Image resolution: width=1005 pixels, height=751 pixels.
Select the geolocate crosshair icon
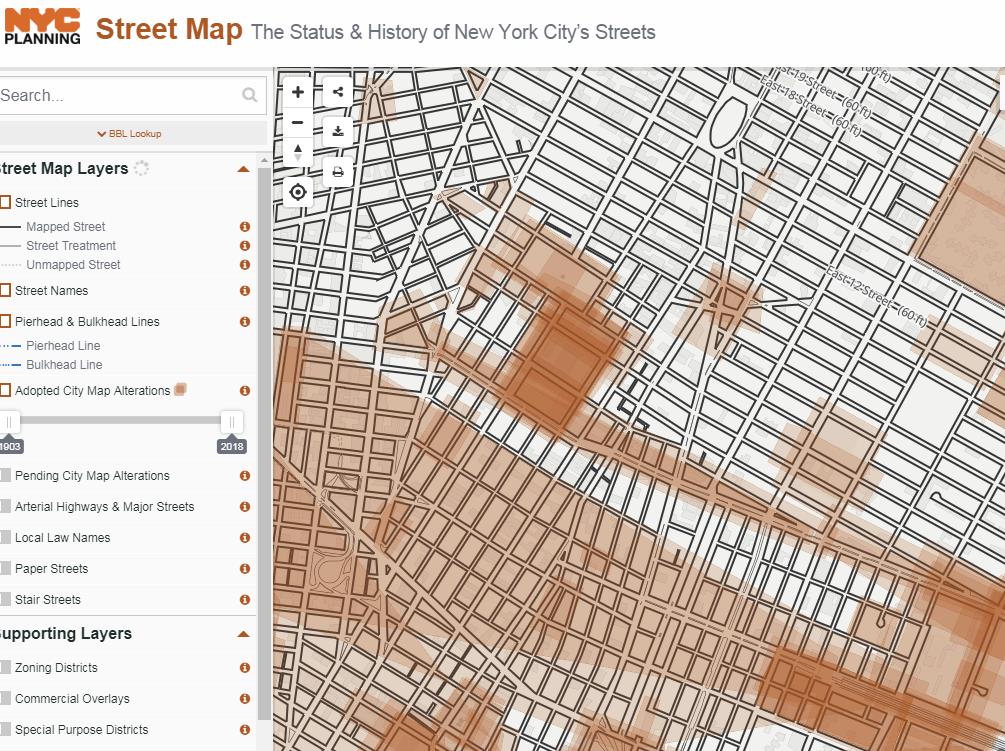296,192
